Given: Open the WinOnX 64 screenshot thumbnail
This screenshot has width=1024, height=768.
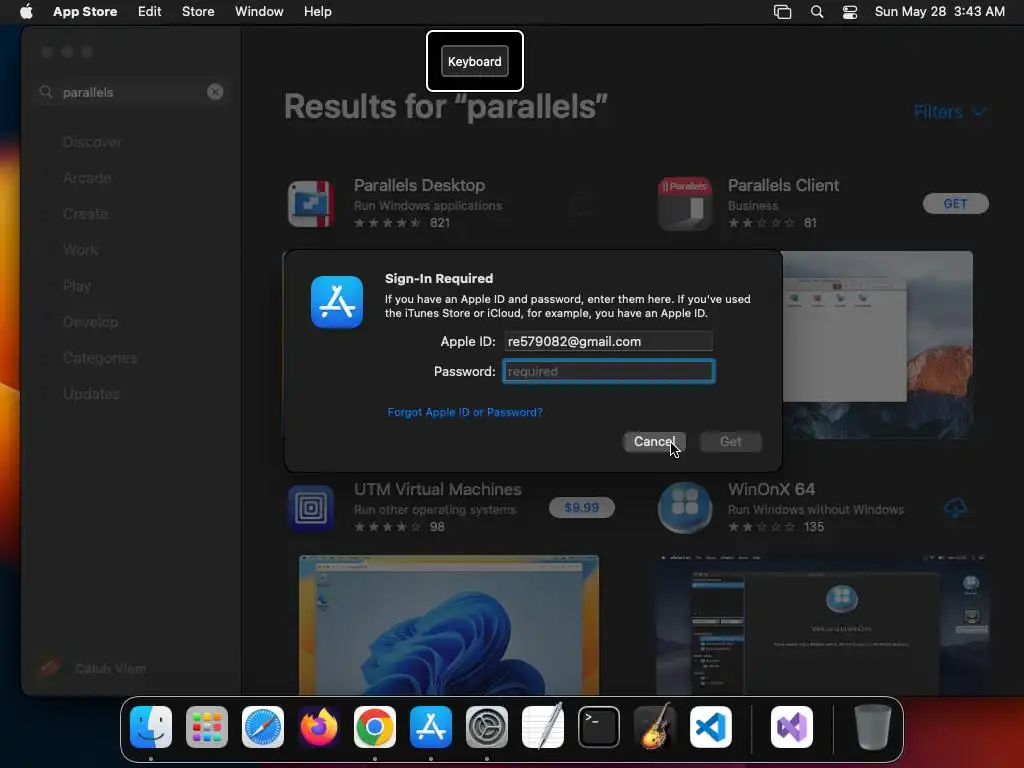Looking at the screenshot, I should coord(823,624).
